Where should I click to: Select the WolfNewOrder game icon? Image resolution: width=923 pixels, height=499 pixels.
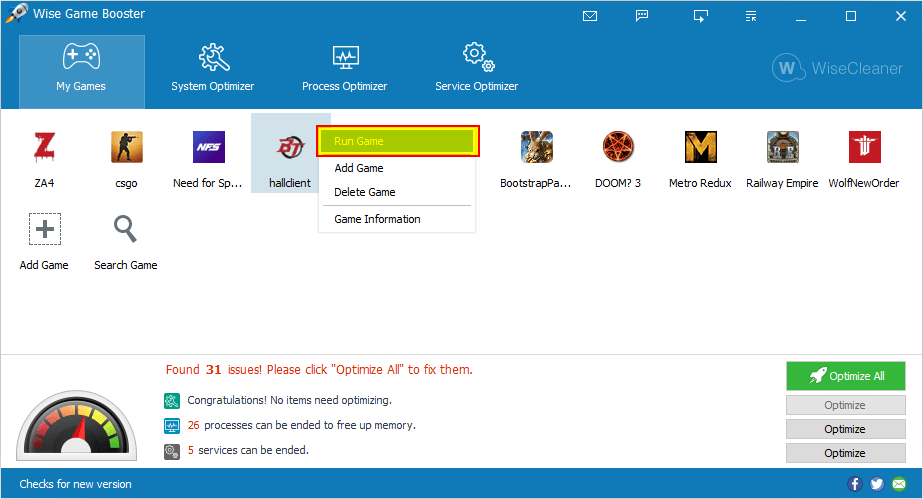tap(864, 147)
